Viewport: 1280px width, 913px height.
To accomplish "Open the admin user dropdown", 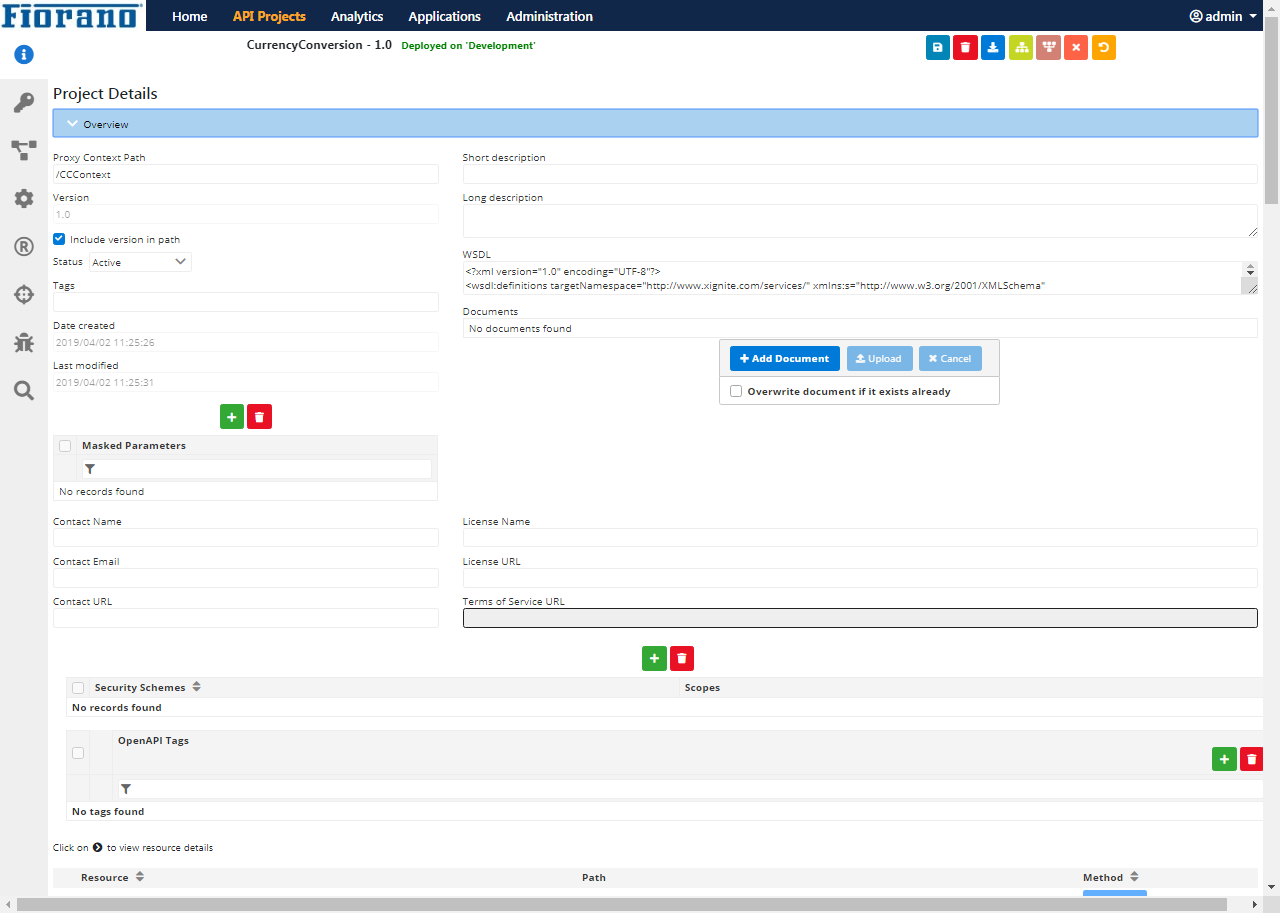I will (1223, 16).
